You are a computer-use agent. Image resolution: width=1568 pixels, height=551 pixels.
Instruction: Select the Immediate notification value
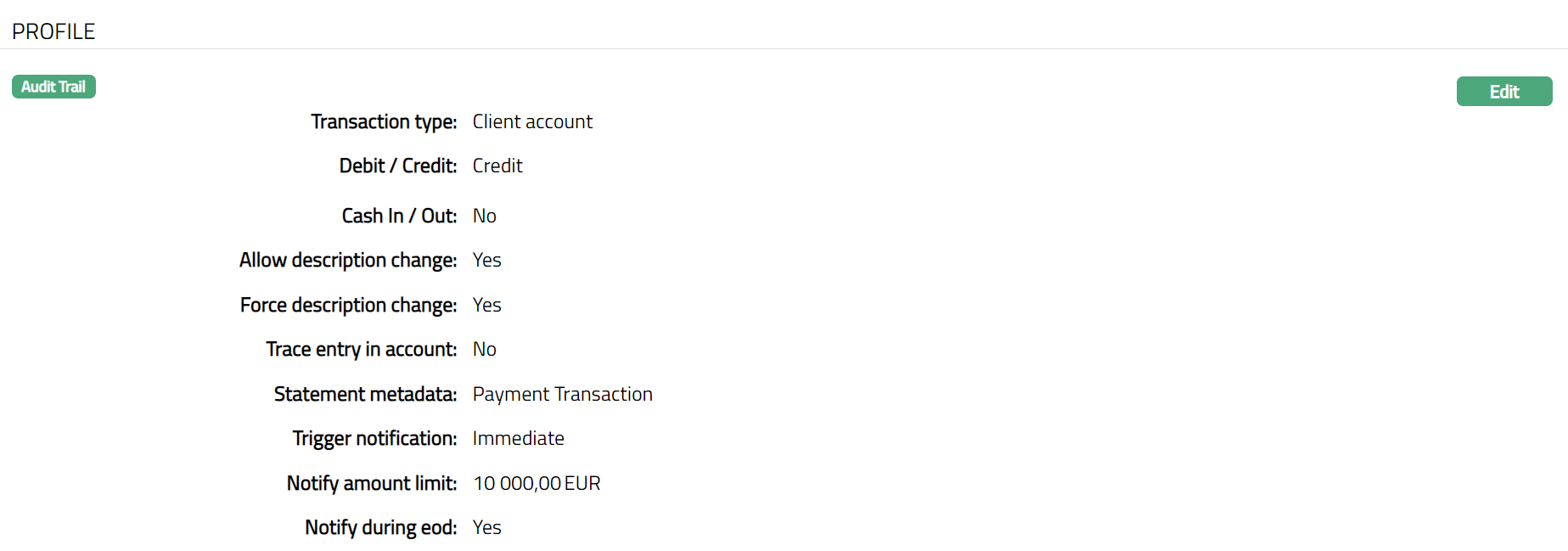pos(518,438)
